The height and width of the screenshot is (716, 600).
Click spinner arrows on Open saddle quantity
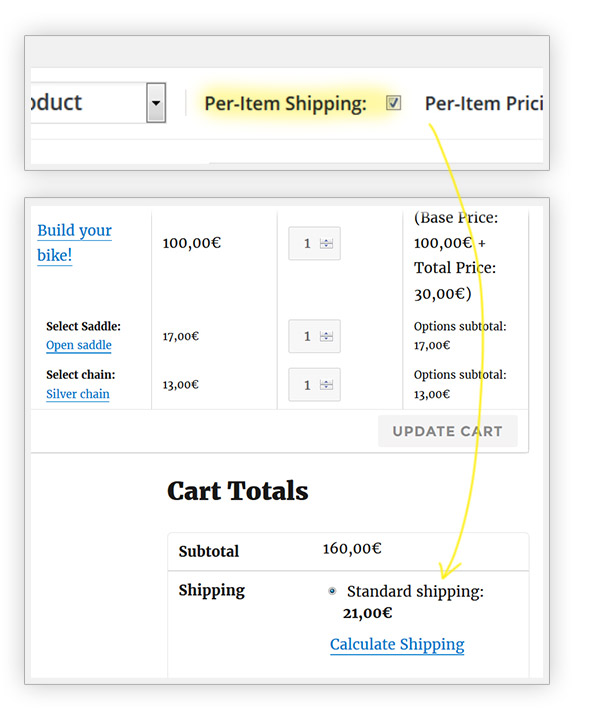click(x=326, y=336)
